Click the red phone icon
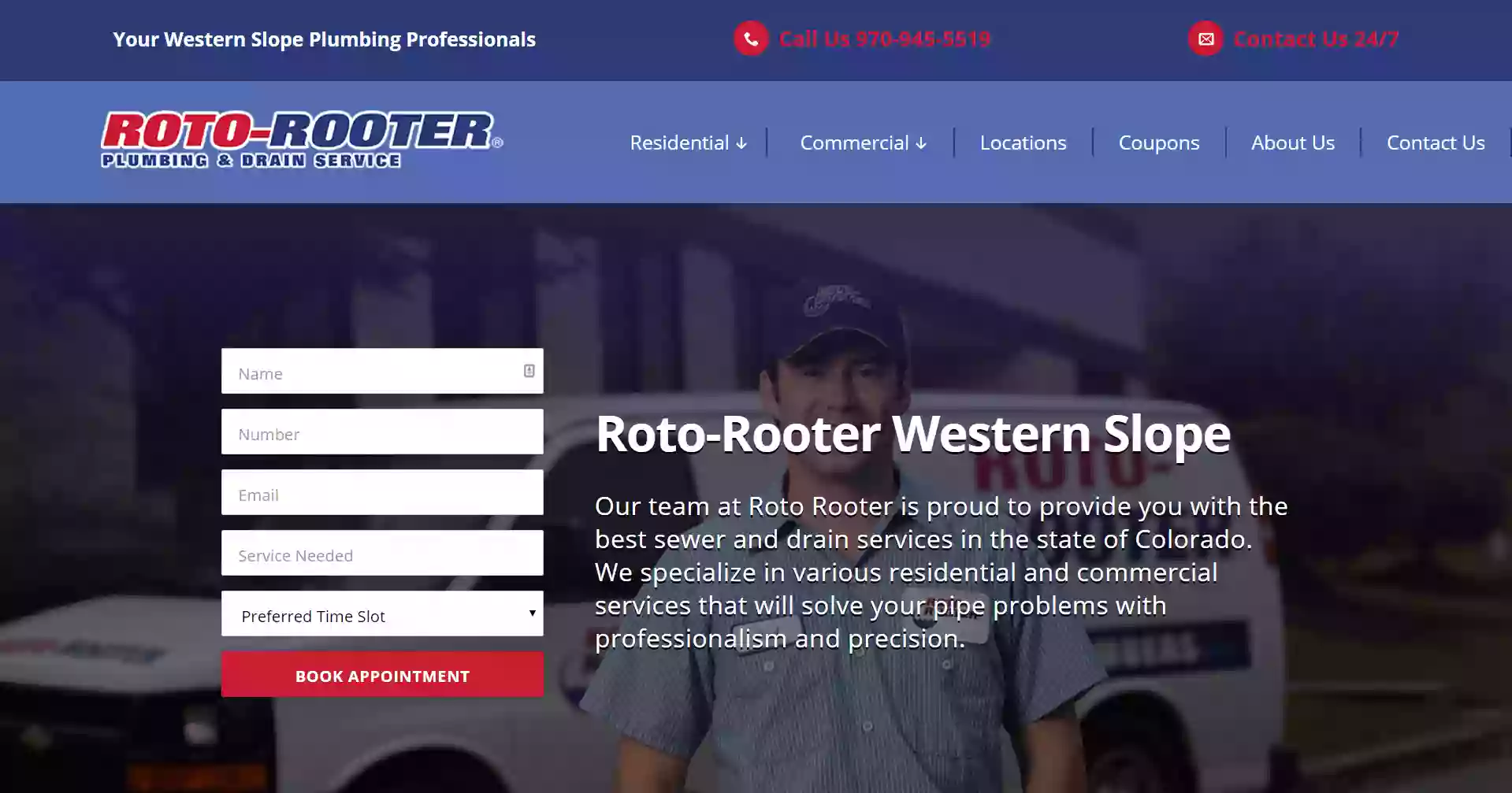Viewport: 1512px width, 793px height. tap(751, 39)
